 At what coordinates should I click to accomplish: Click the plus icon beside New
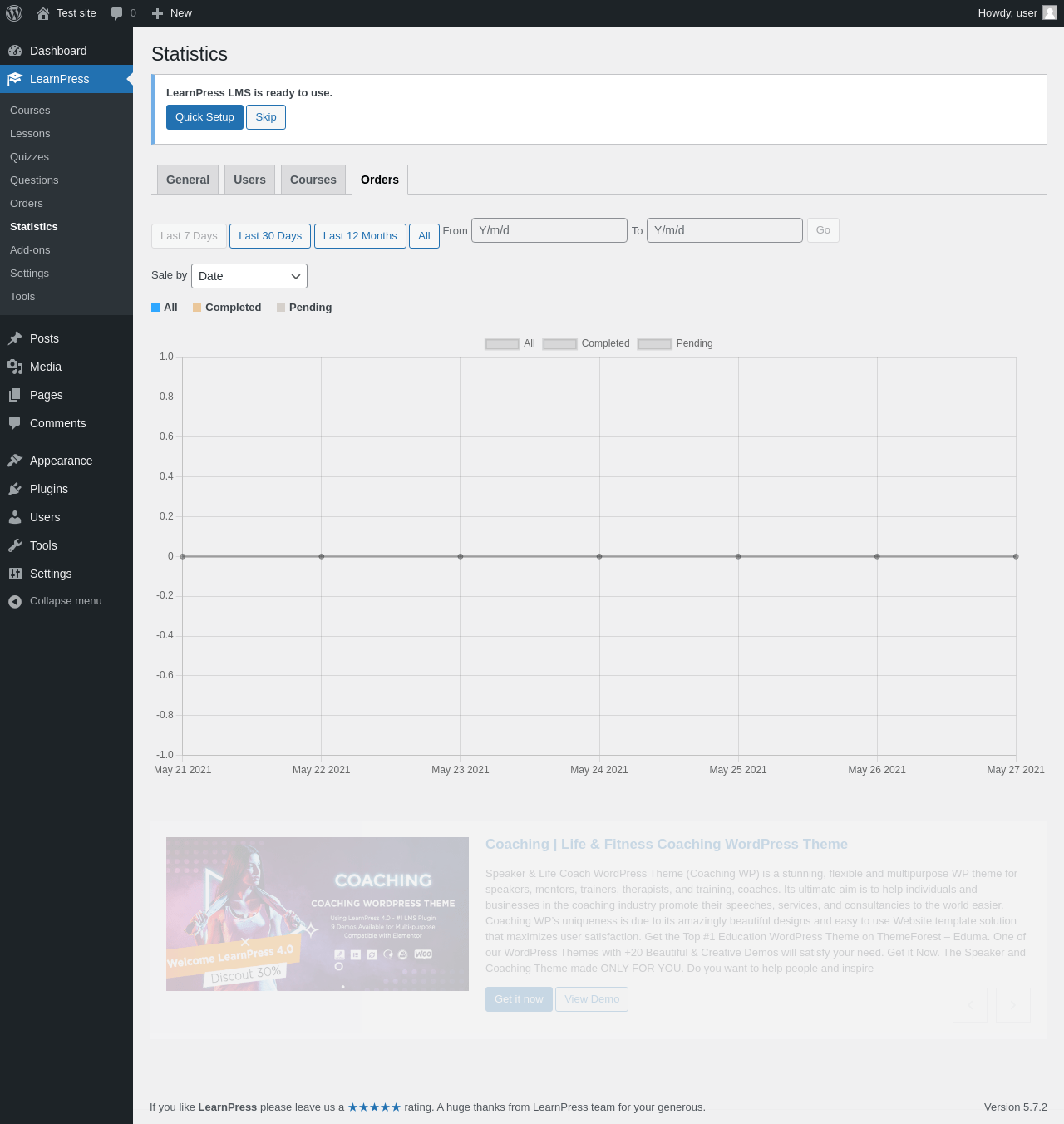tap(157, 13)
